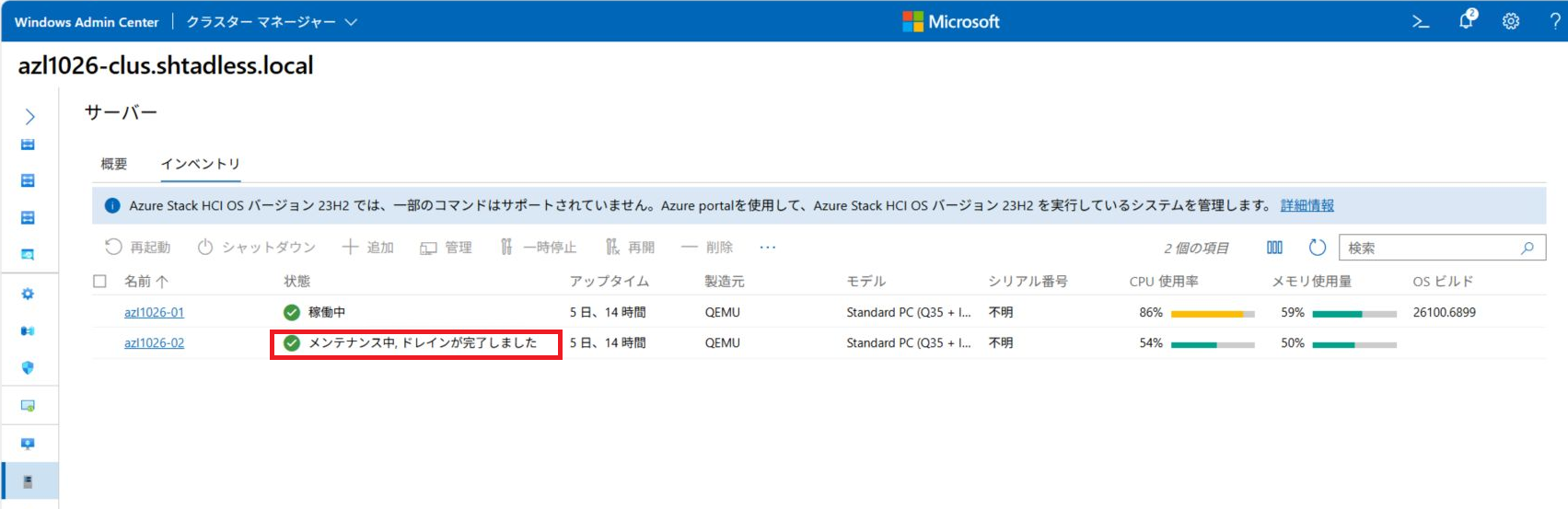Open the more options ellipsis in toolbar

[x=768, y=248]
